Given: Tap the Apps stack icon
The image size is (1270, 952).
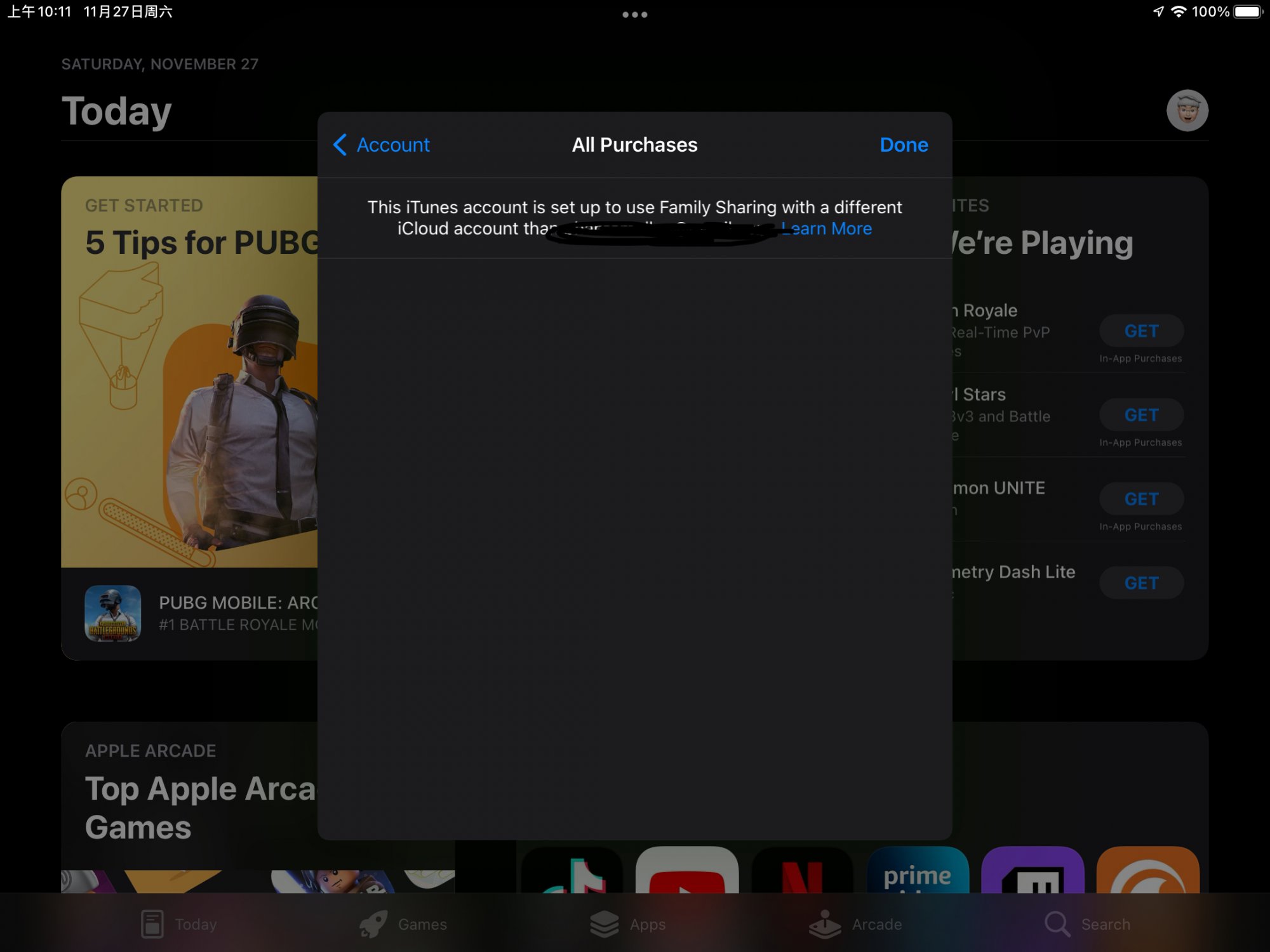Looking at the screenshot, I should 604,924.
